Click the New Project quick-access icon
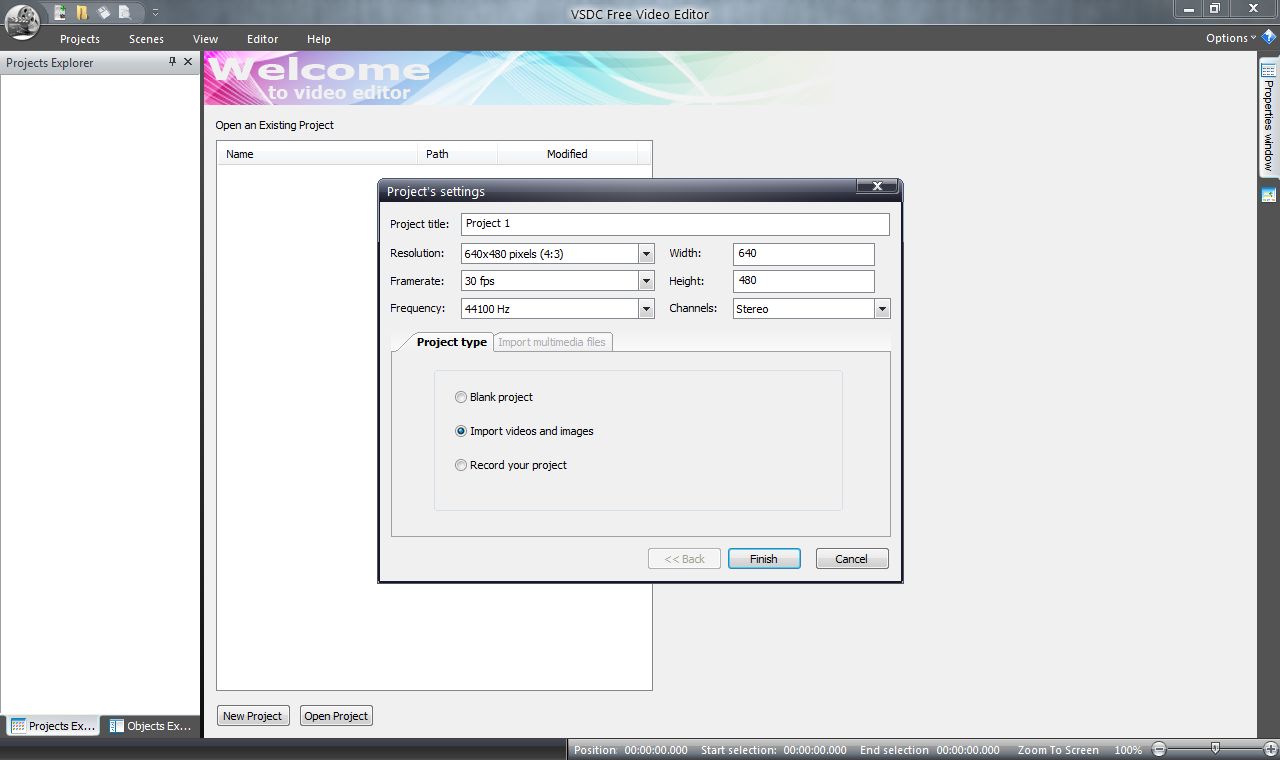The width and height of the screenshot is (1280, 760). (61, 13)
